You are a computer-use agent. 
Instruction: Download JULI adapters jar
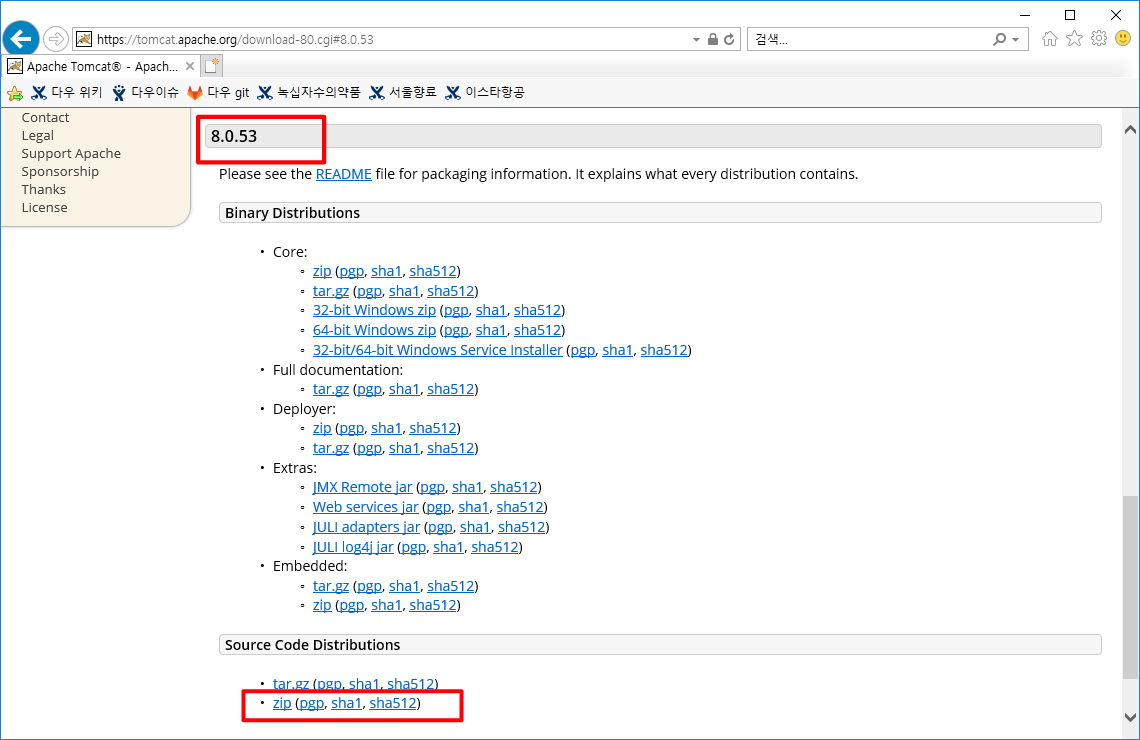coord(366,527)
